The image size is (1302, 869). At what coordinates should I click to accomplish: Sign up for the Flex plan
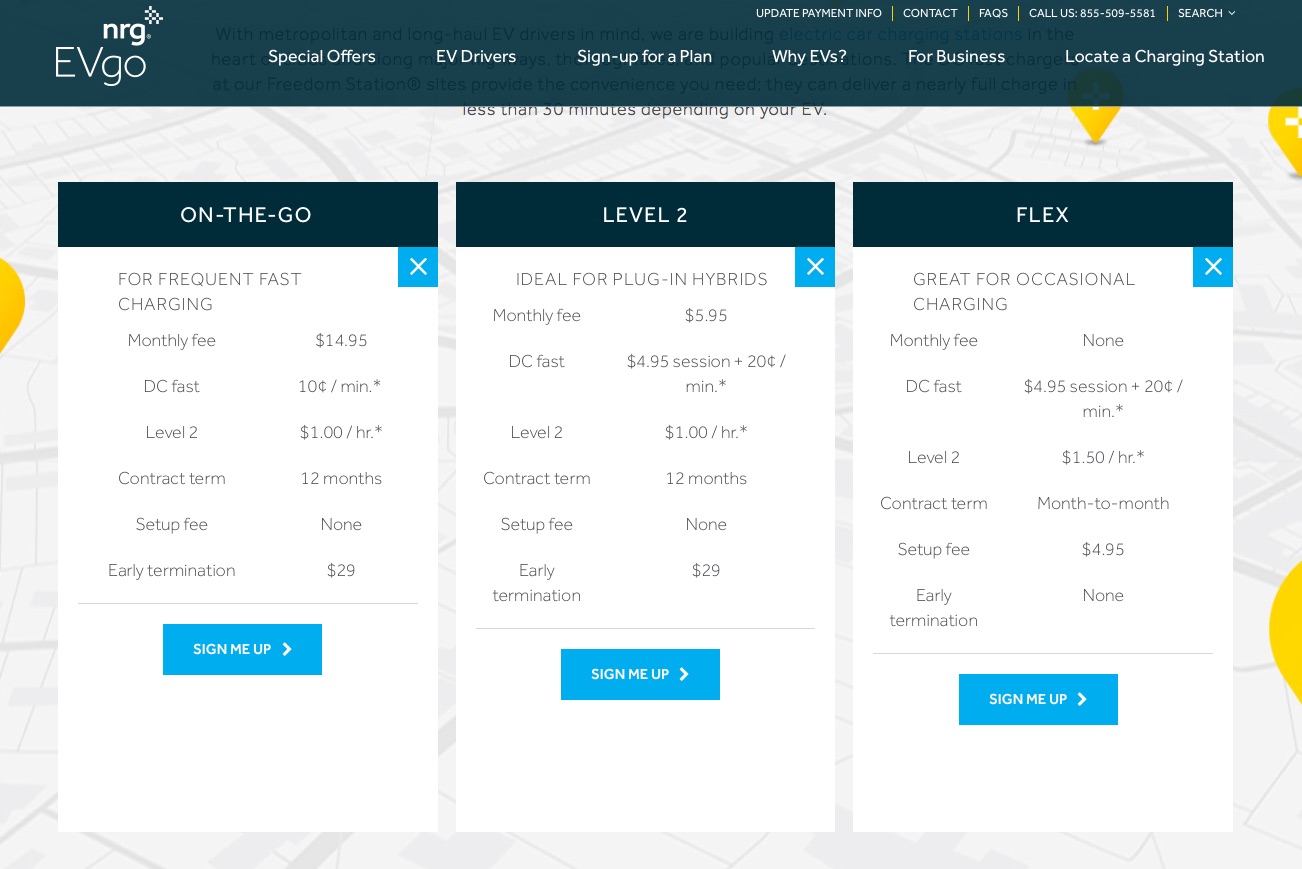[1038, 700]
